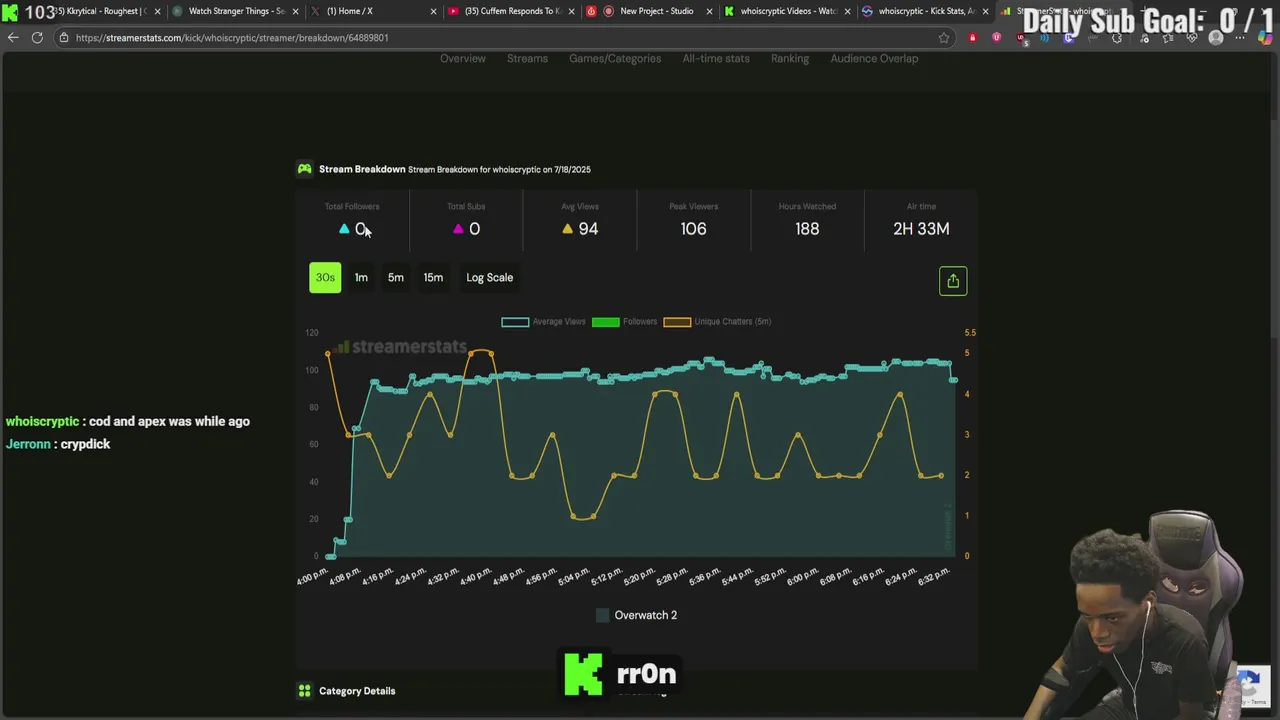
Task: Click the Category Details heading
Action: (357, 691)
